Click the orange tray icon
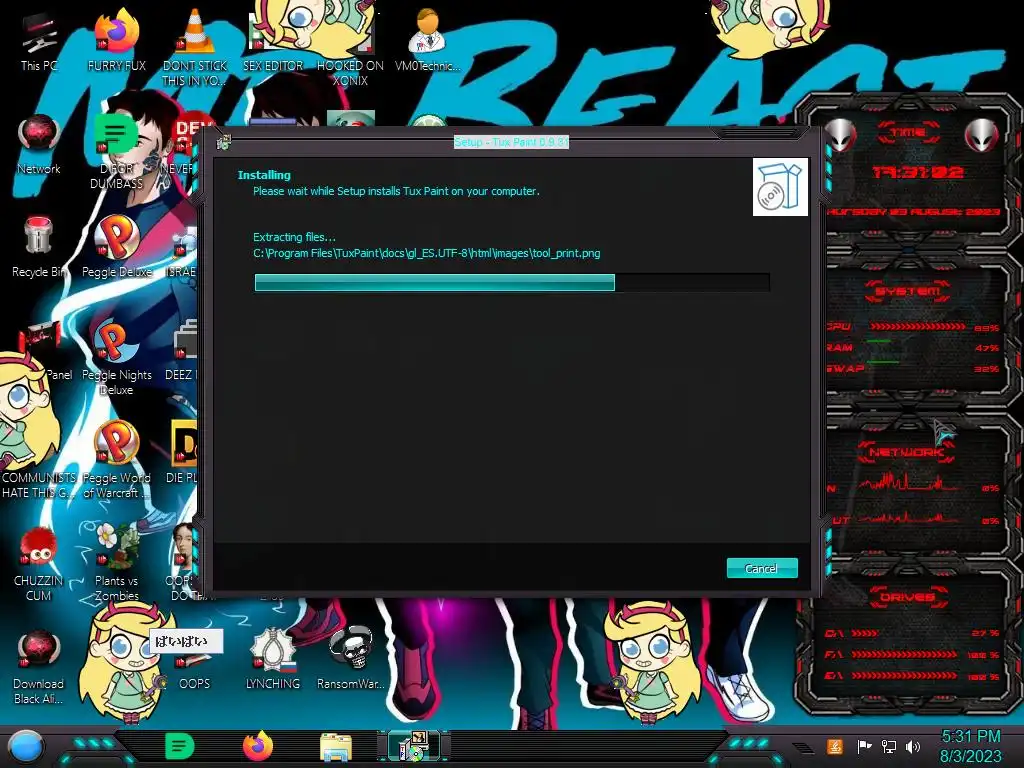Screen dimensions: 1024x768 [835, 746]
